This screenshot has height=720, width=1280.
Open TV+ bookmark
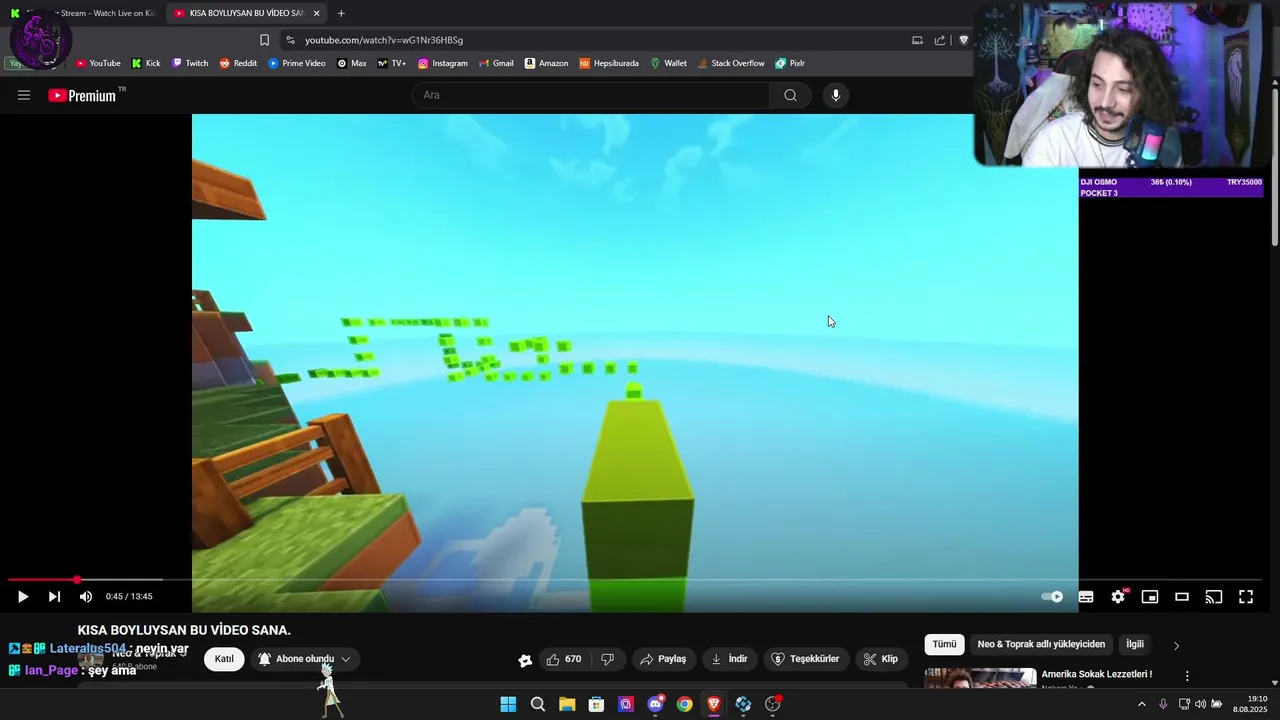pos(392,63)
